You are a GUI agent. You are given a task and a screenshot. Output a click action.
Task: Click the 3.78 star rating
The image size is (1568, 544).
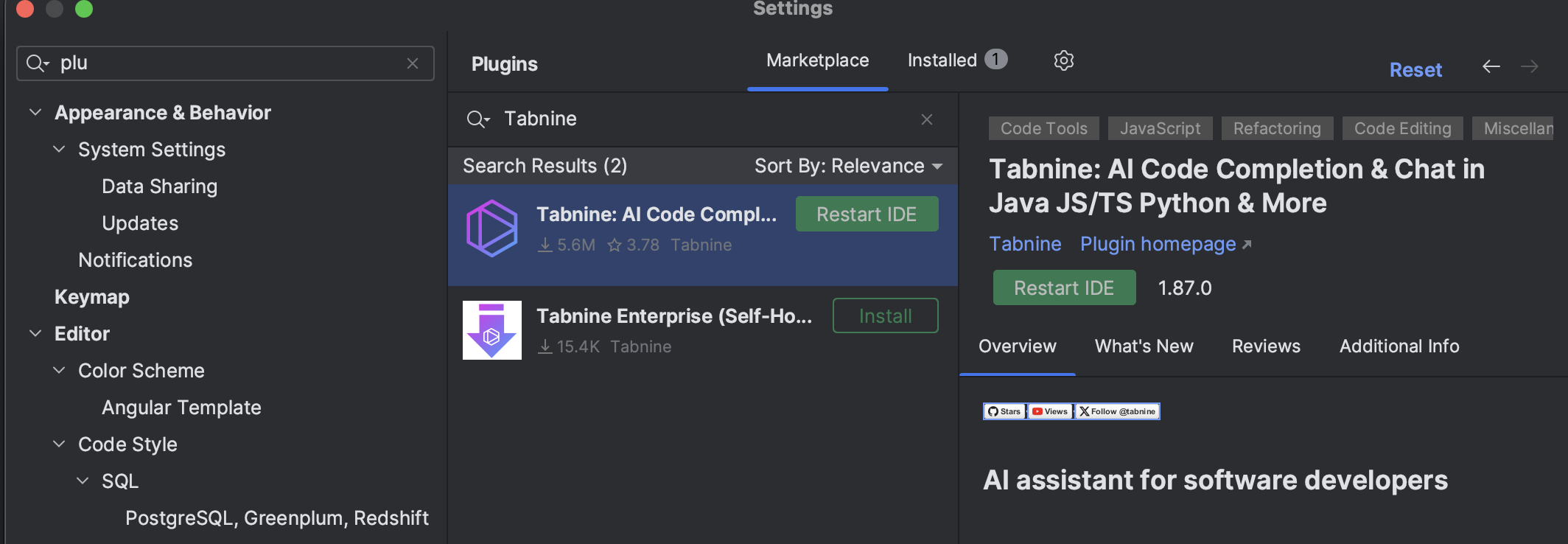633,245
